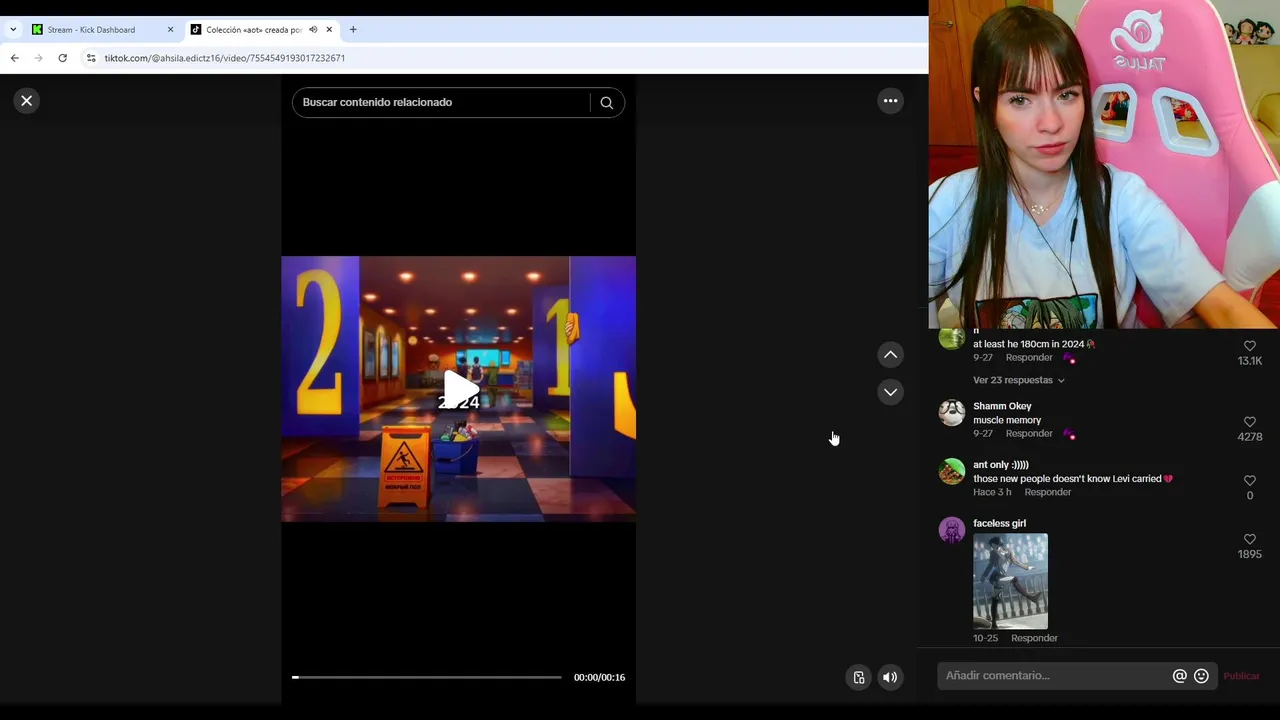1280x720 pixels.
Task: Open the emoji picker in comment box
Action: pos(1201,677)
